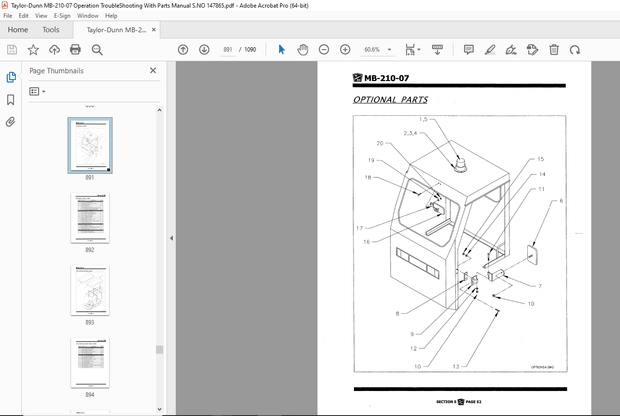
Task: Activate the selection arrow tool
Action: click(282, 49)
